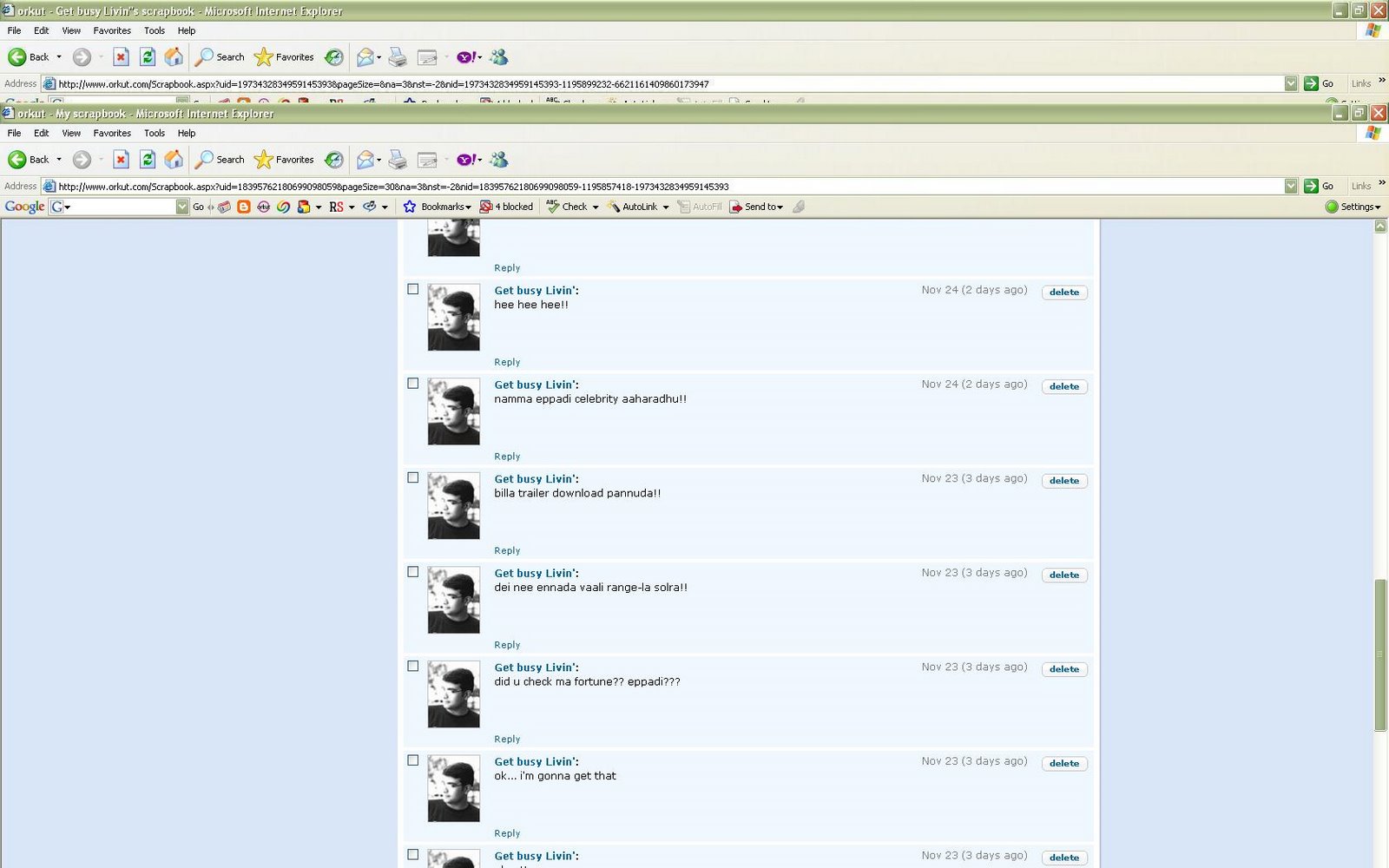Screen dimensions: 1389x868
Task: Tick checkbox for 'dei nee ennada' scrap
Action: 413,572
